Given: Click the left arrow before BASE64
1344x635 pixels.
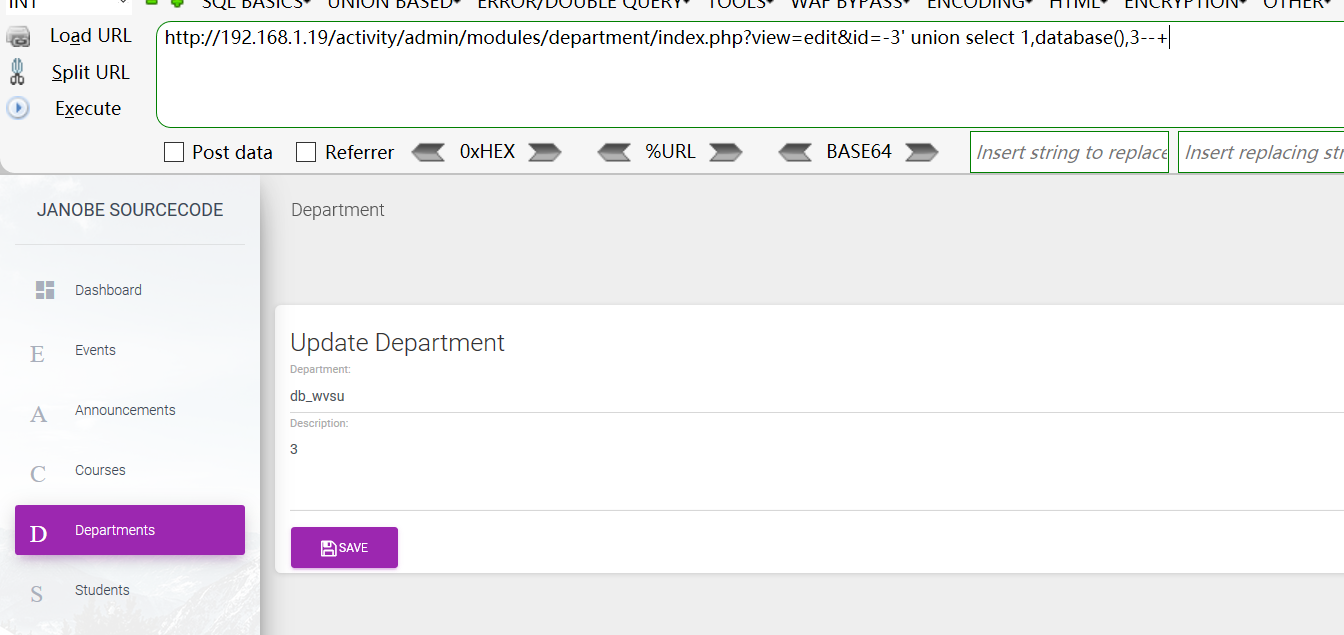Looking at the screenshot, I should (x=795, y=152).
